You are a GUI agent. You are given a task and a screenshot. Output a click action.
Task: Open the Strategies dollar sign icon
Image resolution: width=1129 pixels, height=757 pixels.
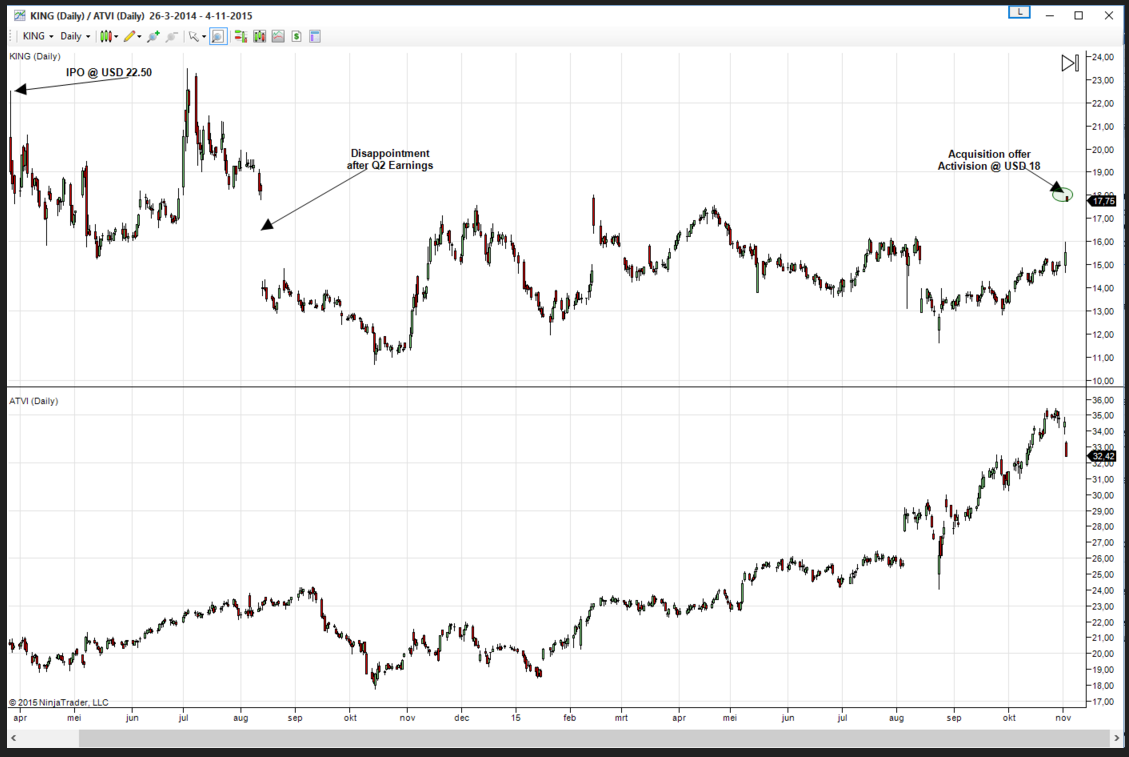pyautogui.click(x=297, y=36)
